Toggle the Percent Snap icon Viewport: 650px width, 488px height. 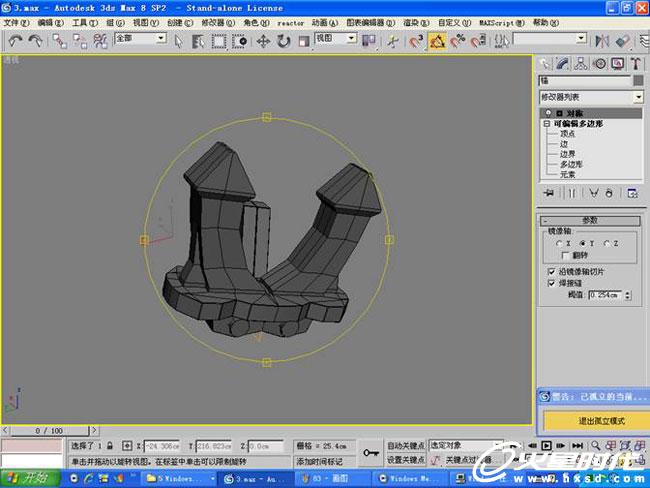point(457,41)
